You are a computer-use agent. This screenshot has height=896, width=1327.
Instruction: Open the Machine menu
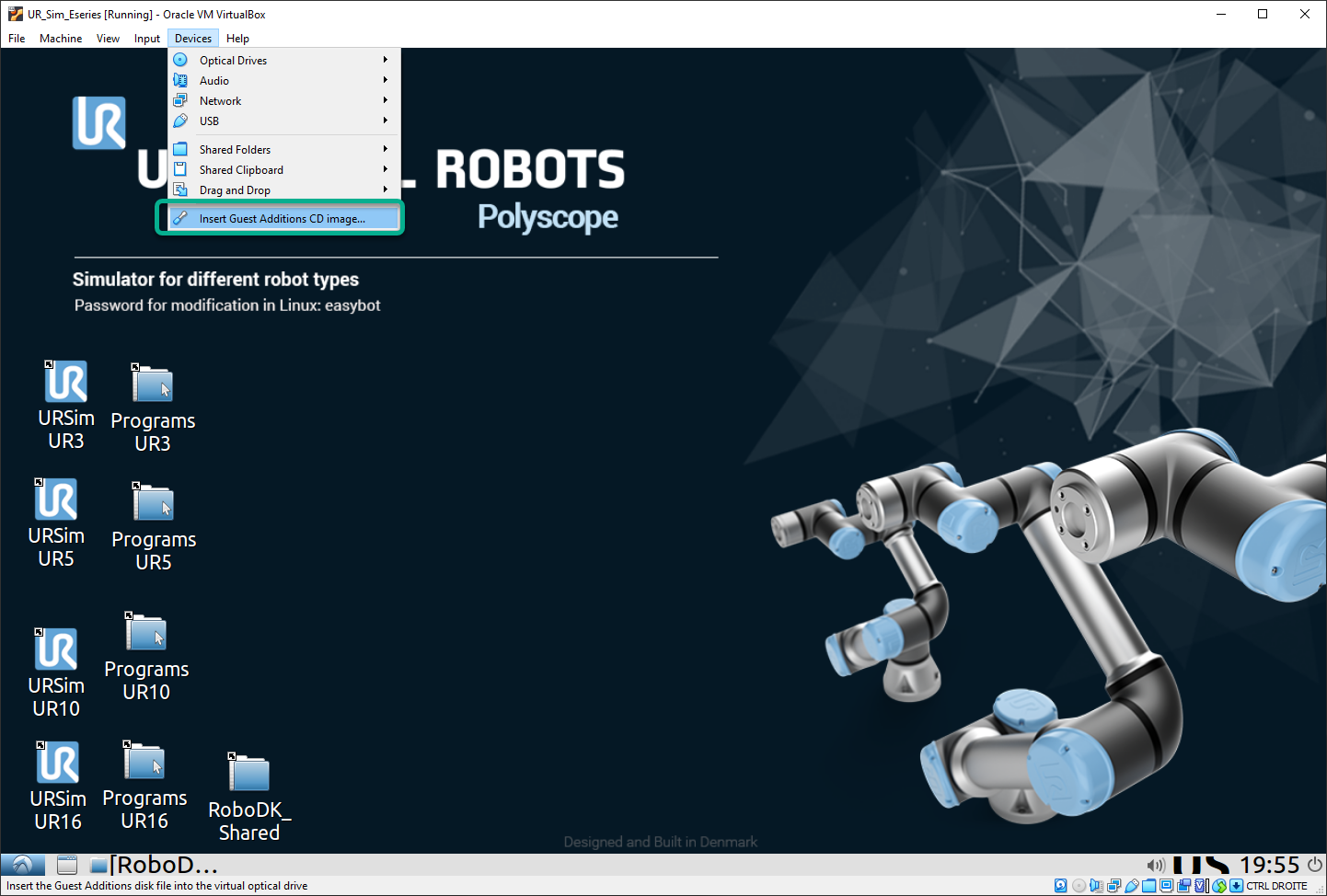pyautogui.click(x=61, y=39)
